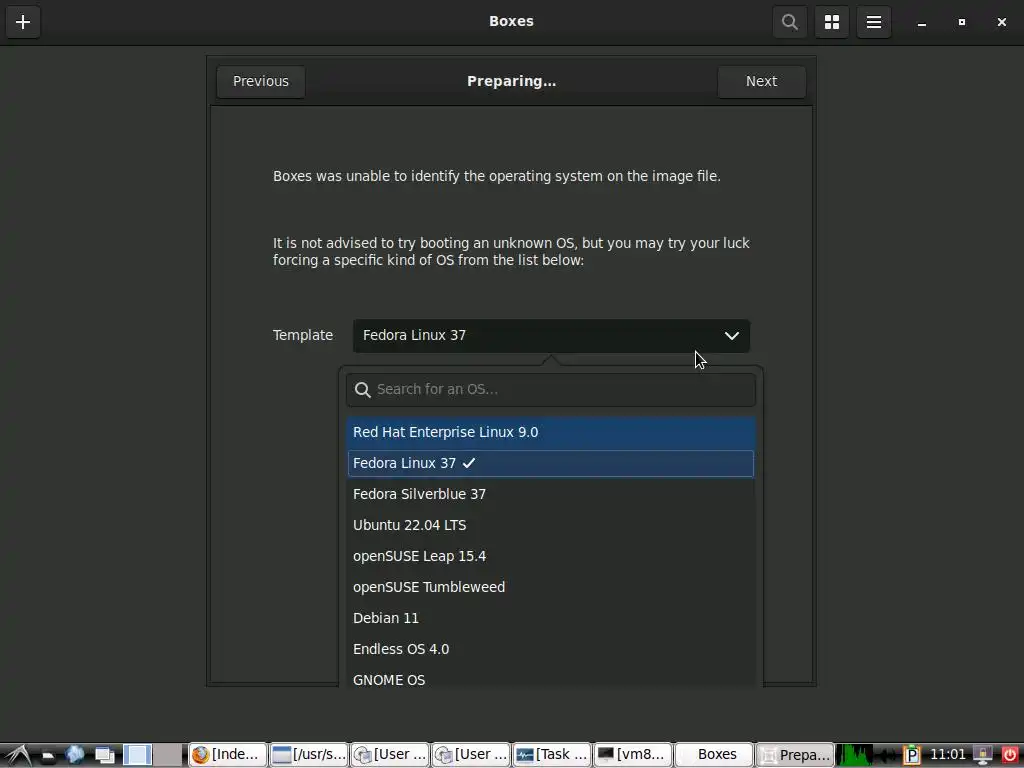Screen dimensions: 1024x768
Task: Open the search icon in Boxes header
Action: pyautogui.click(x=790, y=22)
